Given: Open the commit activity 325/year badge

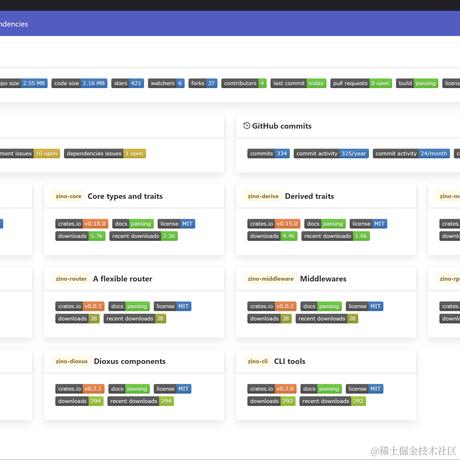Looking at the screenshot, I should click(x=331, y=153).
